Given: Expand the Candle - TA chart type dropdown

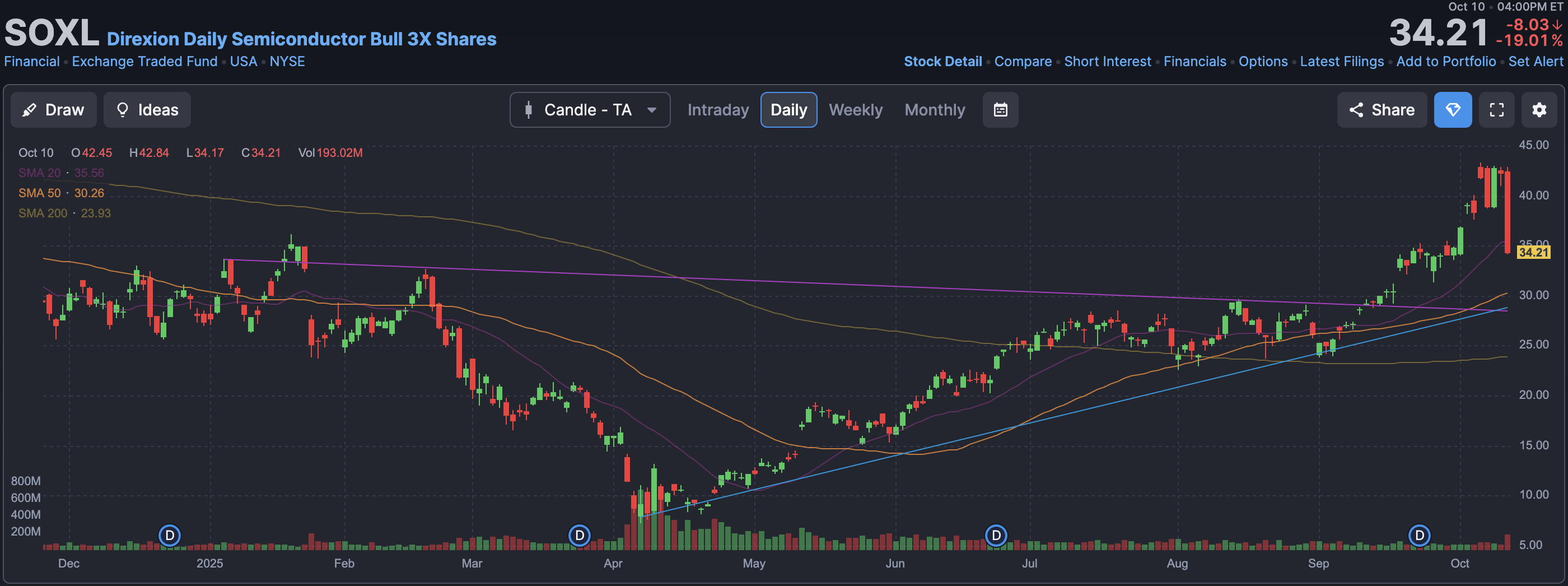Looking at the screenshot, I should 590,110.
